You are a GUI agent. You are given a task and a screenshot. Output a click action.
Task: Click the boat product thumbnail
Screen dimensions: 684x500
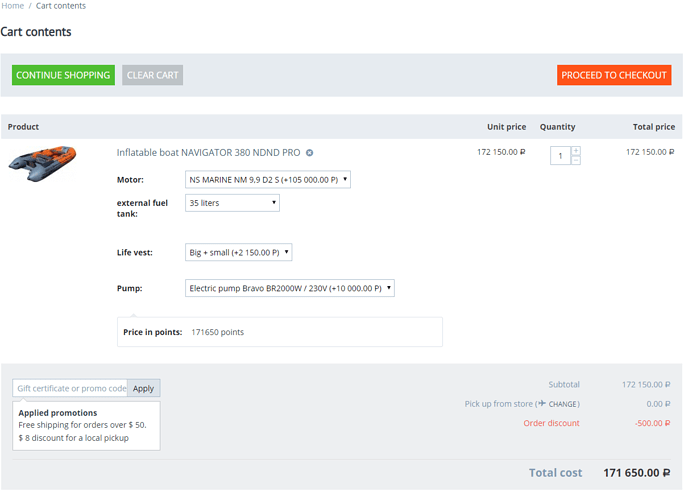click(x=42, y=162)
